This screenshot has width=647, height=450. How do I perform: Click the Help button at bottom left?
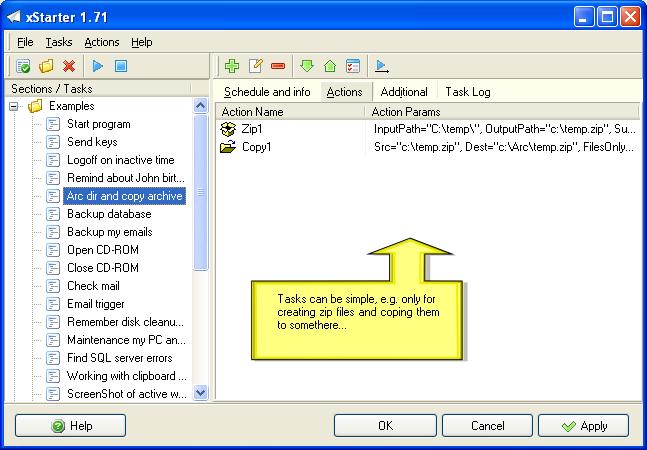pos(70,425)
